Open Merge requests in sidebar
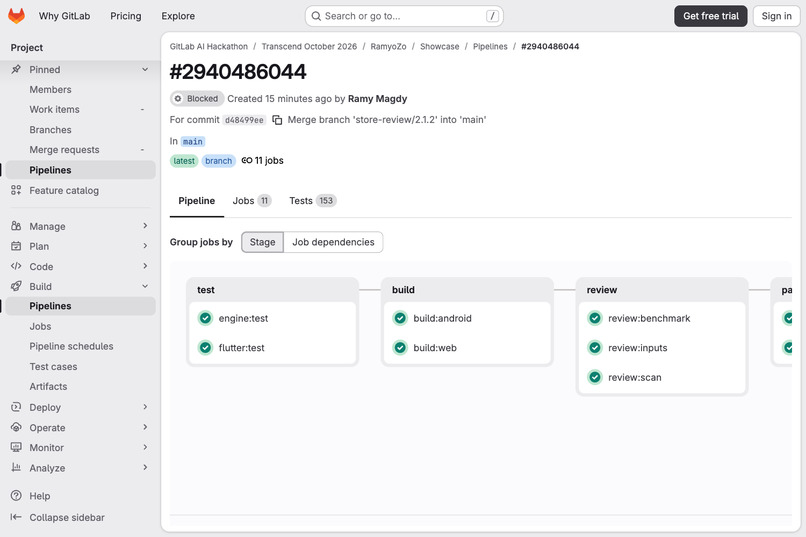The height and width of the screenshot is (537, 806). [81, 150]
